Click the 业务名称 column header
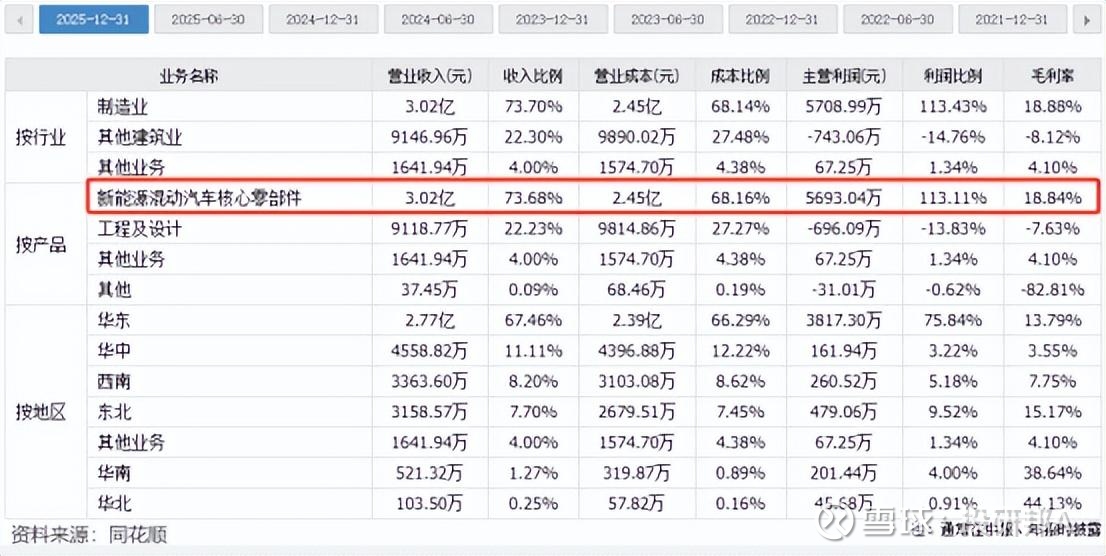Screen dimensions: 1106x556 (189, 76)
